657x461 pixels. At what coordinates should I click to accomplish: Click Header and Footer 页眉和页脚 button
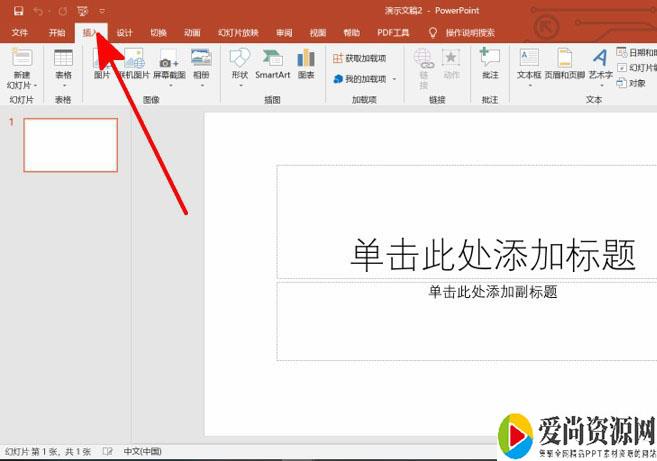[565, 58]
